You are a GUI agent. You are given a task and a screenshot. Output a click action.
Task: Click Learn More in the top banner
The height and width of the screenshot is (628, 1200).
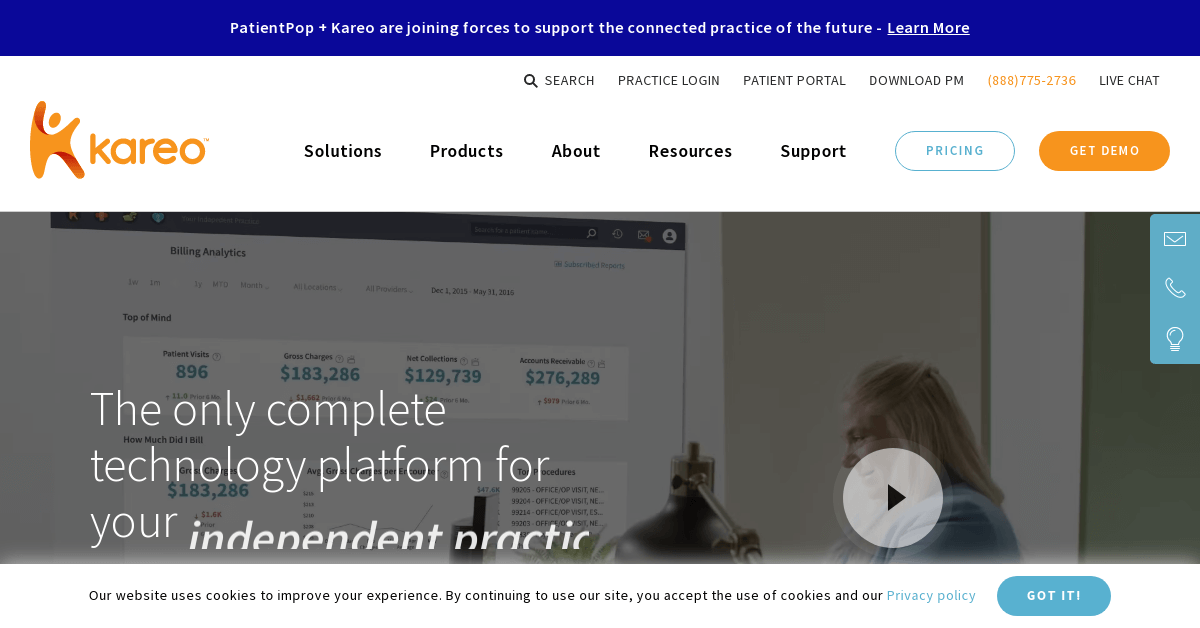pyautogui.click(x=928, y=28)
